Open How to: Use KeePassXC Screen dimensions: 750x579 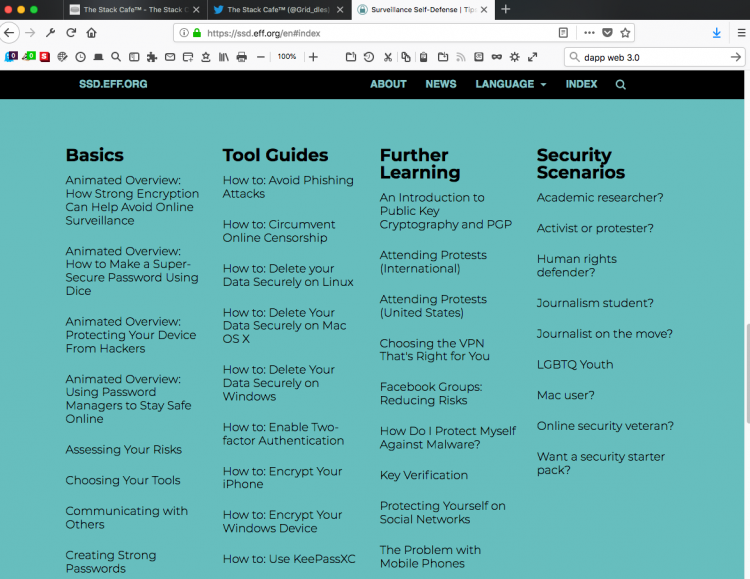(289, 559)
